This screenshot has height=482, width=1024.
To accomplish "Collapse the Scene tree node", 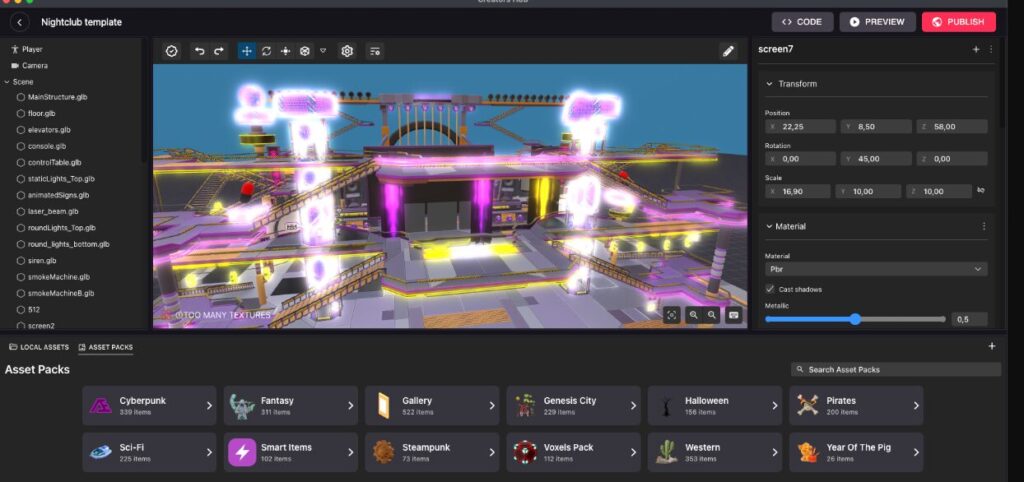I will tap(7, 81).
